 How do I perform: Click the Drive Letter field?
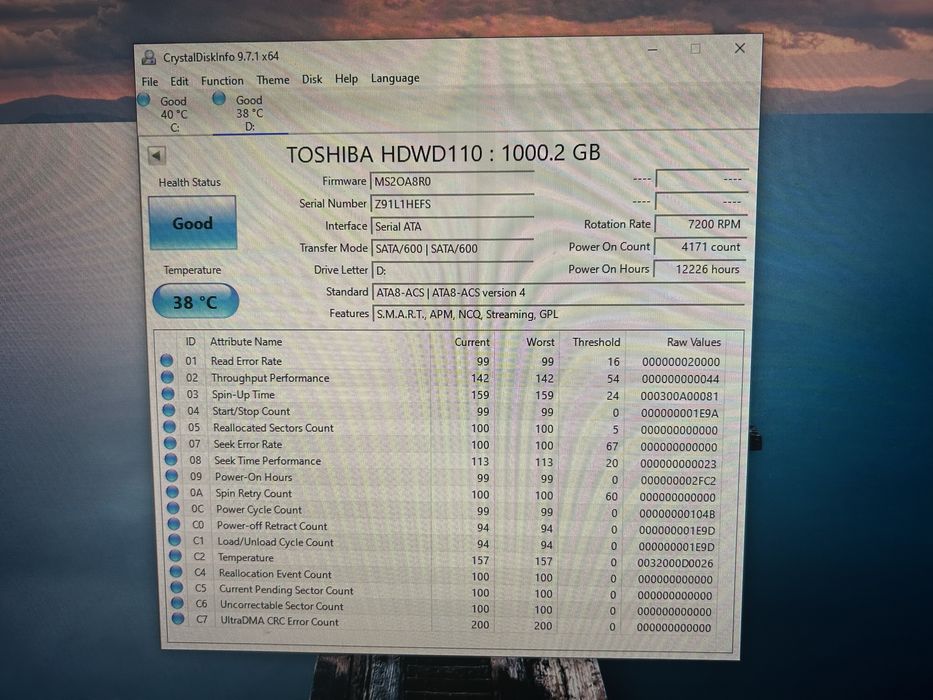tap(452, 270)
